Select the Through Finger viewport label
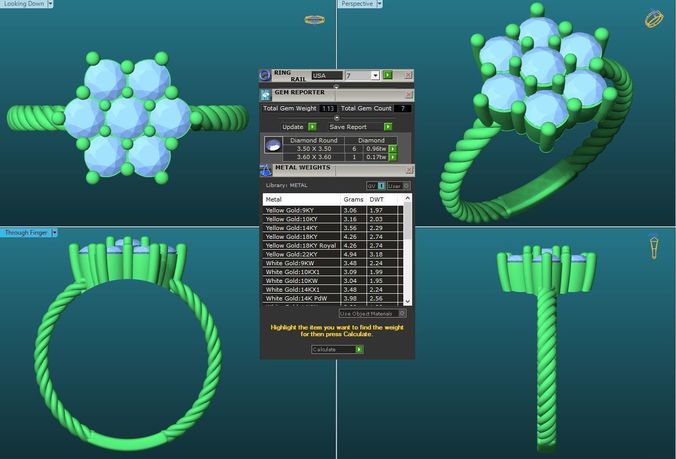 pos(26,233)
